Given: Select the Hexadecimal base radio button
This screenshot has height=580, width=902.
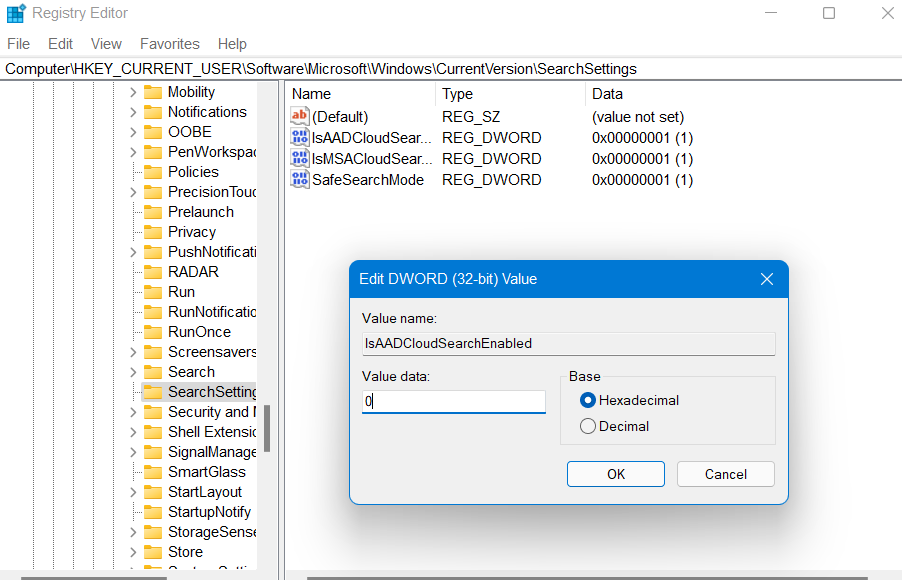Looking at the screenshot, I should pos(588,400).
